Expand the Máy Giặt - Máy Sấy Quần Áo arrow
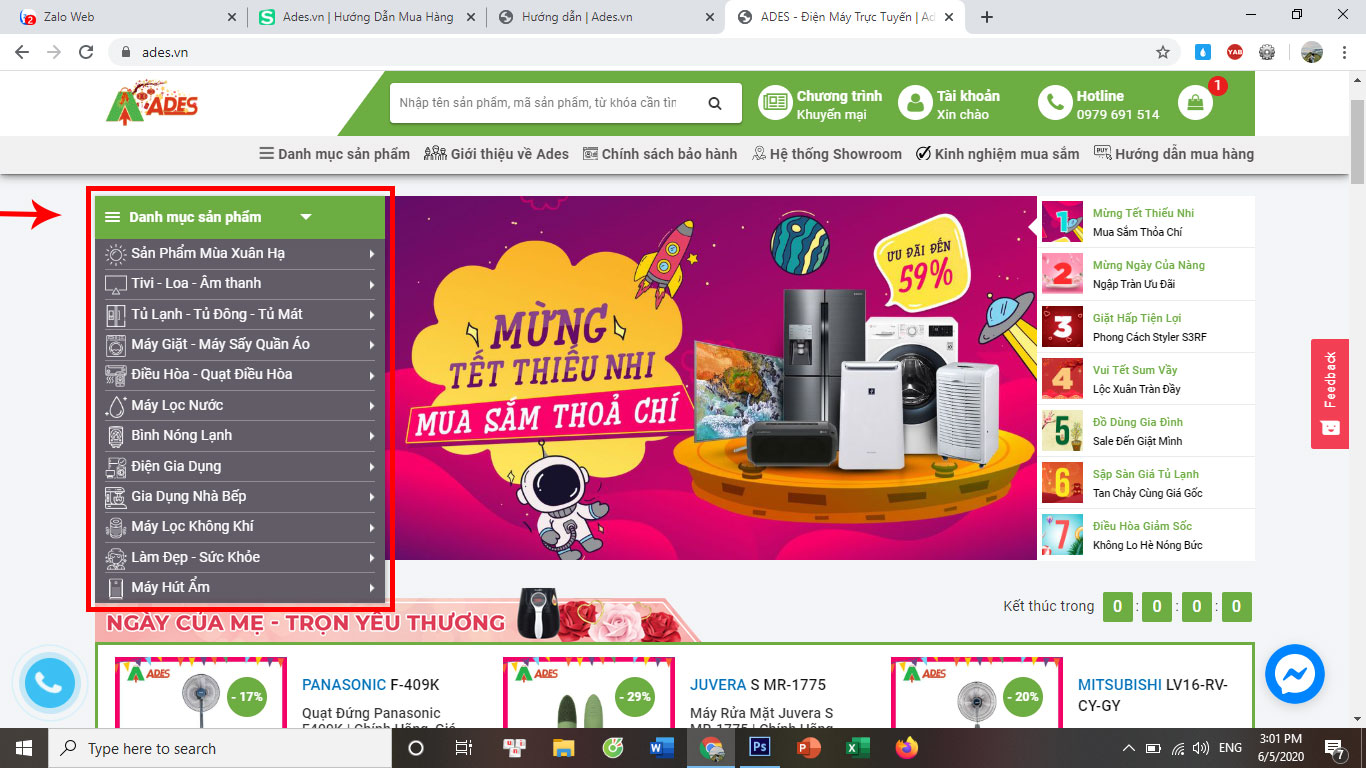Image resolution: width=1366 pixels, height=768 pixels. 371,345
